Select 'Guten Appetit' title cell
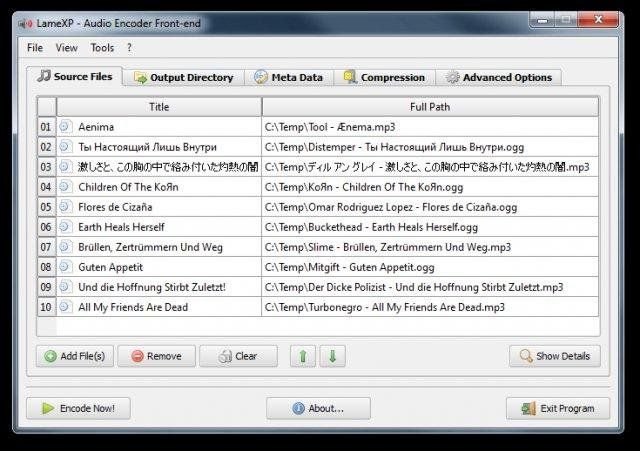This screenshot has height=451, width=640. coord(159,267)
